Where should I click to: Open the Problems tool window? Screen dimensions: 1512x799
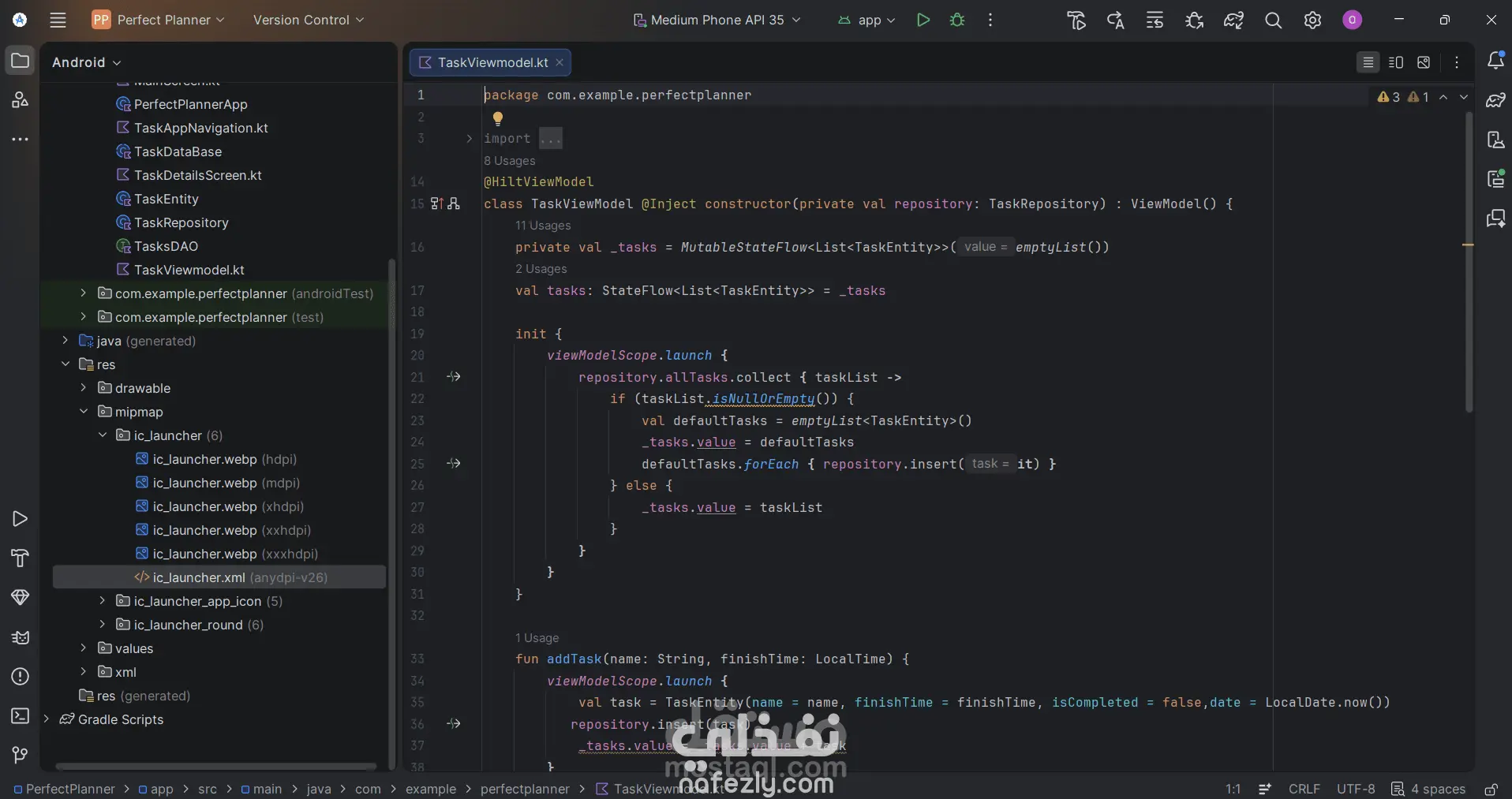[x=21, y=676]
